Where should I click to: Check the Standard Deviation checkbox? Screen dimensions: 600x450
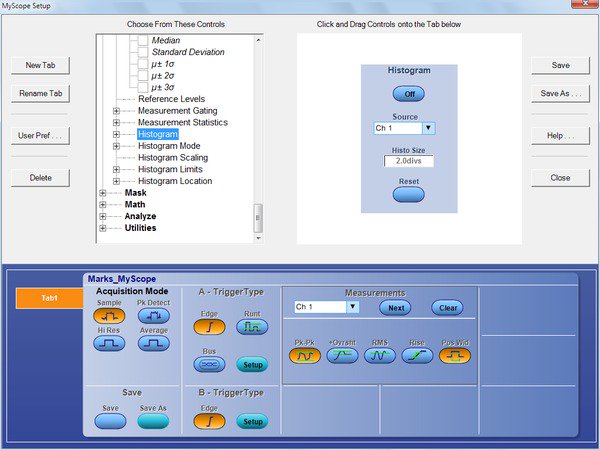tap(141, 52)
